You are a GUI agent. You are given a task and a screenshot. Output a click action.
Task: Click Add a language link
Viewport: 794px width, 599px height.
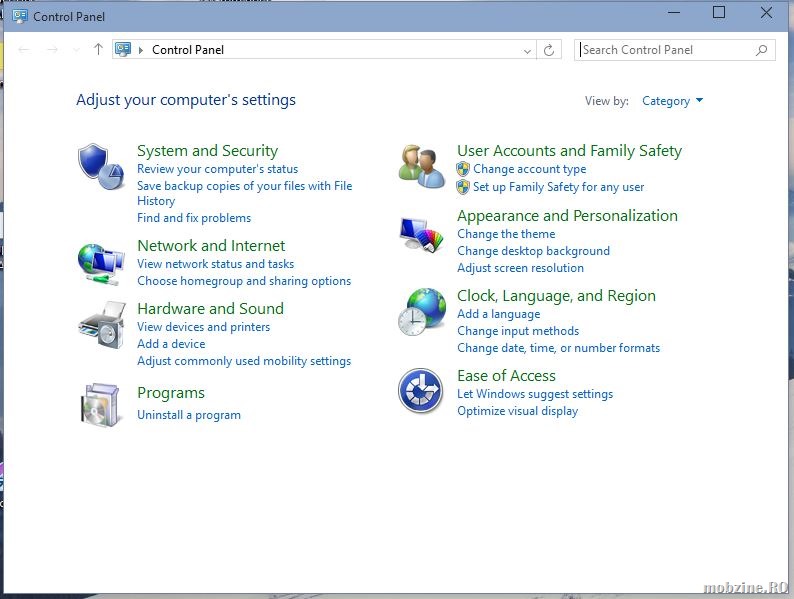(x=499, y=314)
